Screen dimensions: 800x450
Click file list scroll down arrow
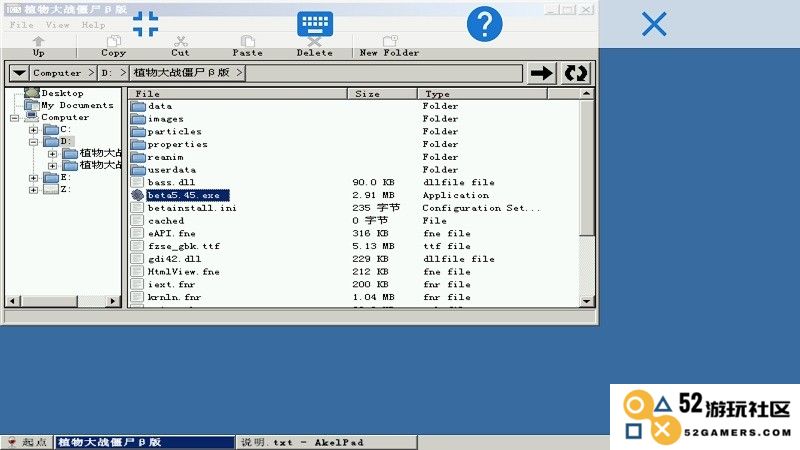(587, 301)
